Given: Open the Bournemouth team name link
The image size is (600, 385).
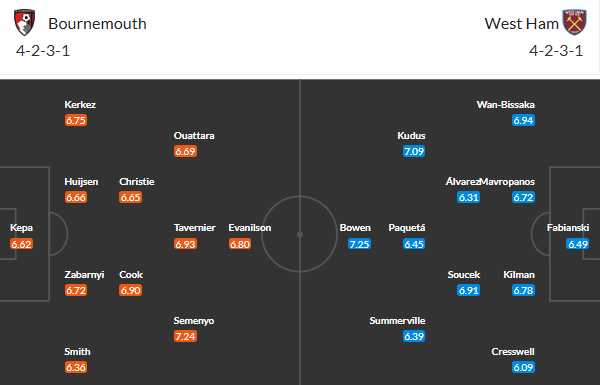Looking at the screenshot, I should point(97,24).
